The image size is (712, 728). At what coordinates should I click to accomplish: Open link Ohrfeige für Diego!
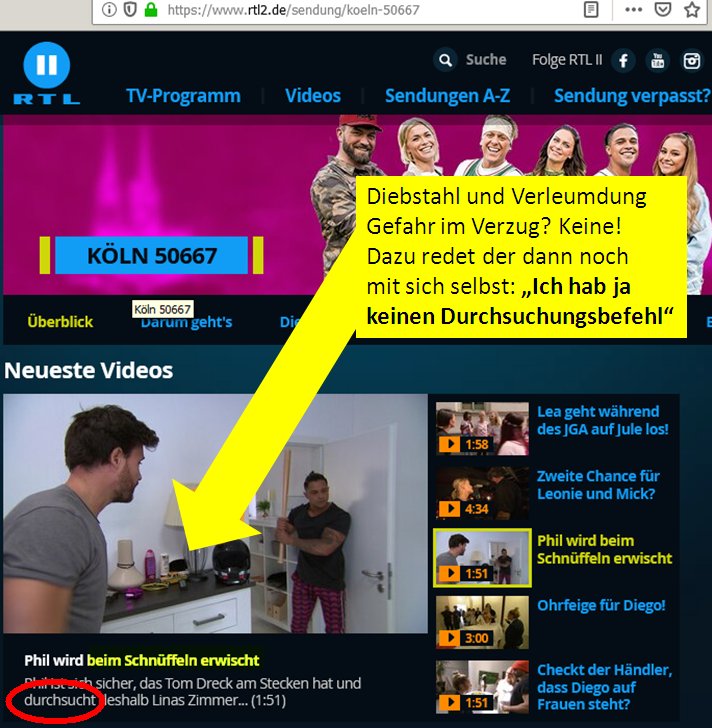(x=601, y=605)
